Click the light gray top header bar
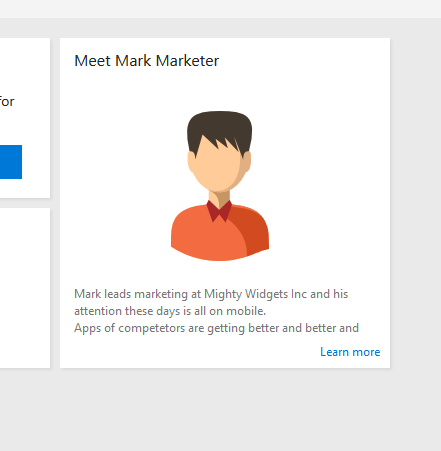The height and width of the screenshot is (451, 441). coord(220,9)
